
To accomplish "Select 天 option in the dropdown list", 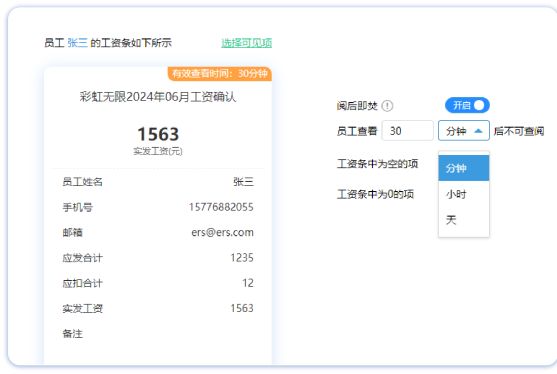I will pyautogui.click(x=464, y=220).
